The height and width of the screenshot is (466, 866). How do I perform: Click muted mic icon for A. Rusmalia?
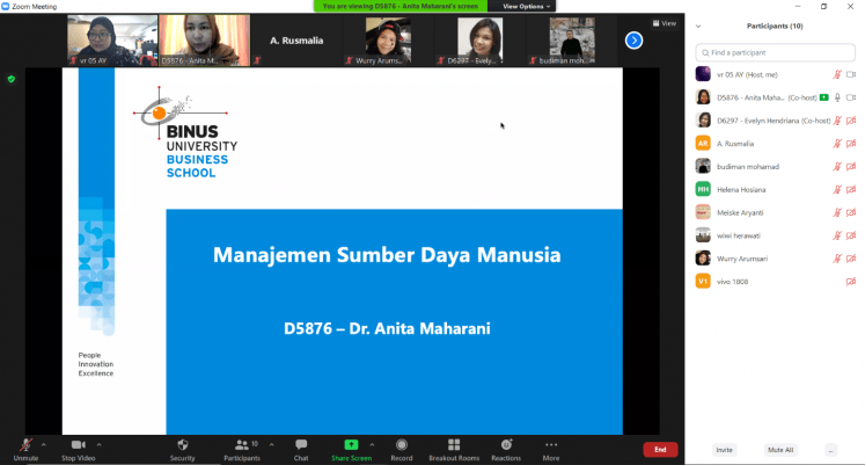click(837, 144)
